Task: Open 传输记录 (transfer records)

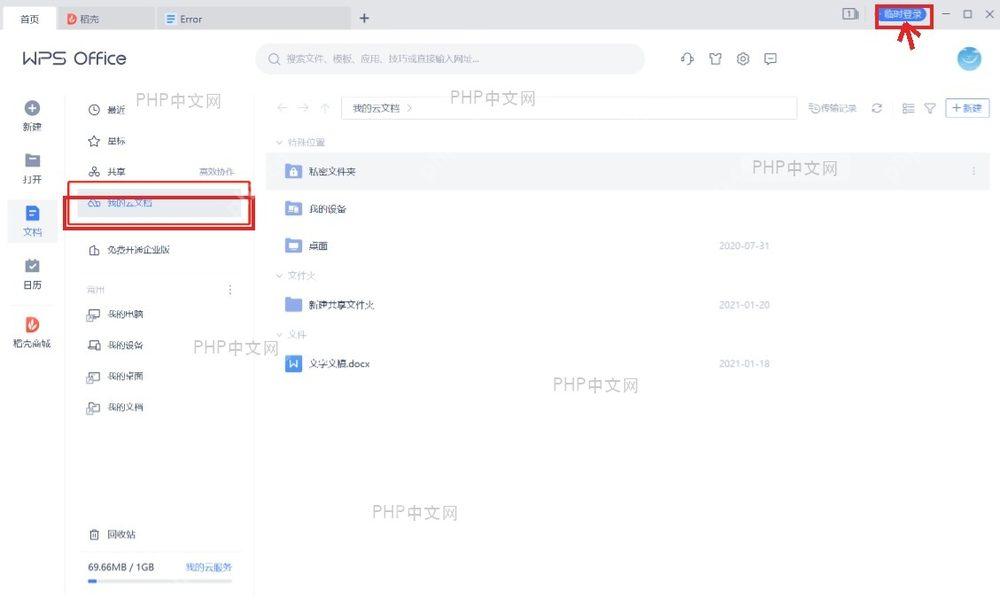Action: pos(832,108)
